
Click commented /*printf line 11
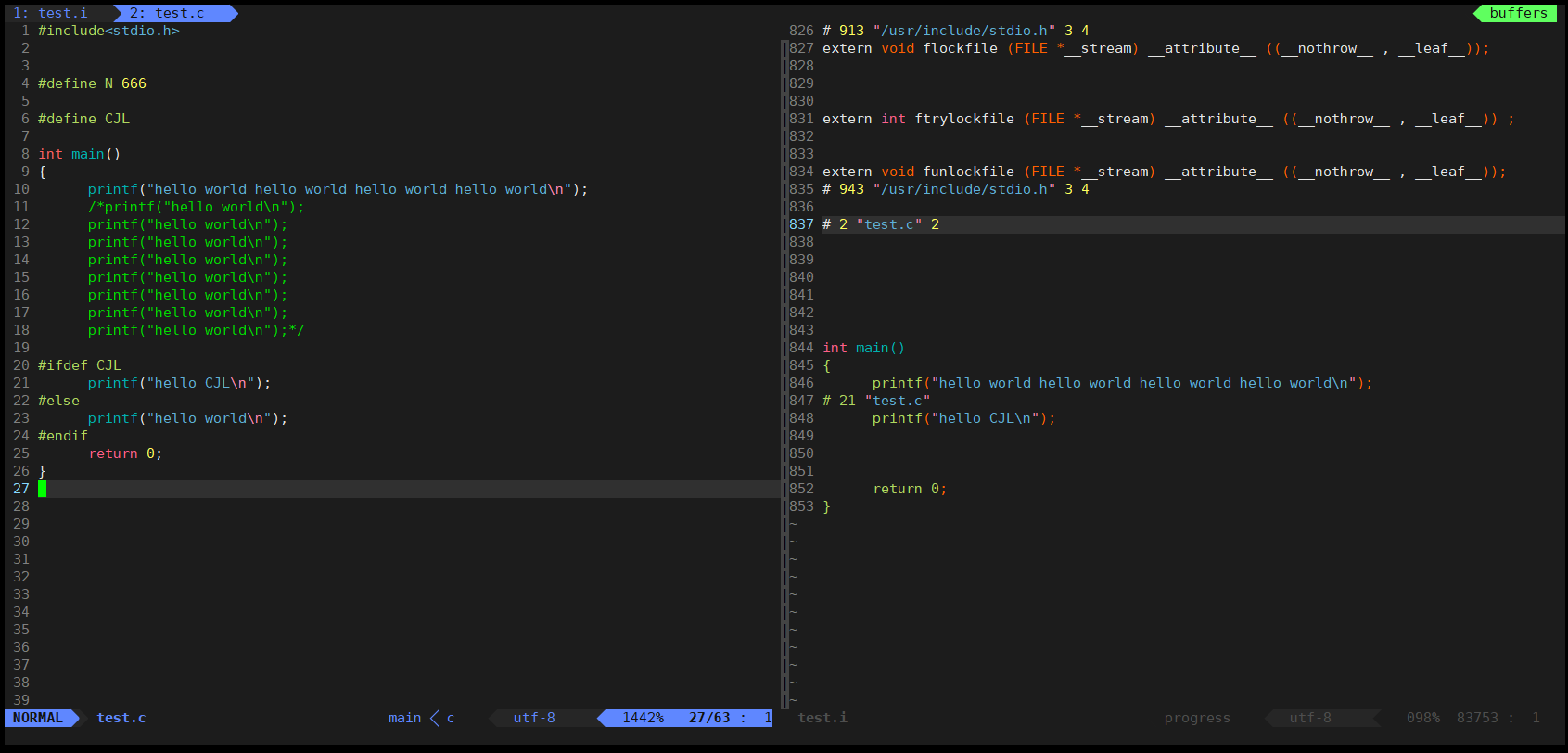click(x=196, y=207)
